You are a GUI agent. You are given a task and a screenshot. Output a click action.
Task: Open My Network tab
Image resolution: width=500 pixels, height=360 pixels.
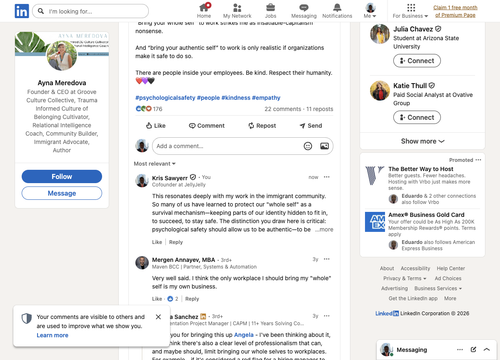tap(237, 11)
